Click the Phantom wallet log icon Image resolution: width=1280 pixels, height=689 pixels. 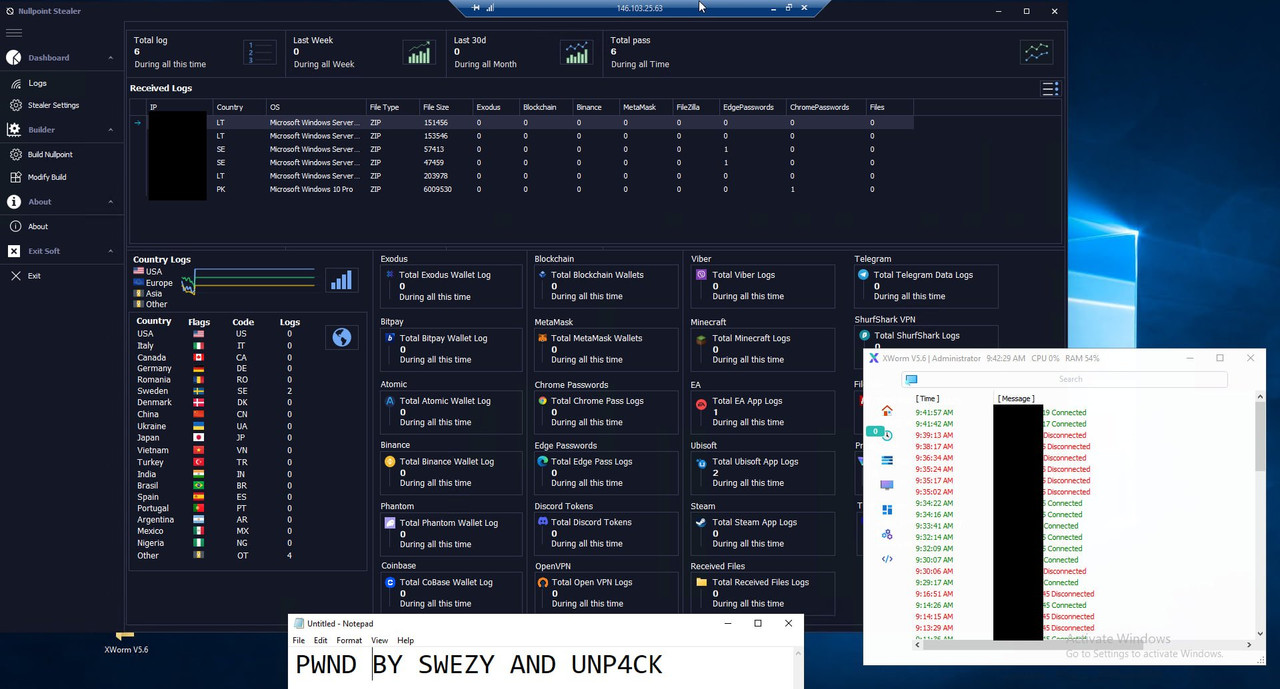(x=390, y=523)
